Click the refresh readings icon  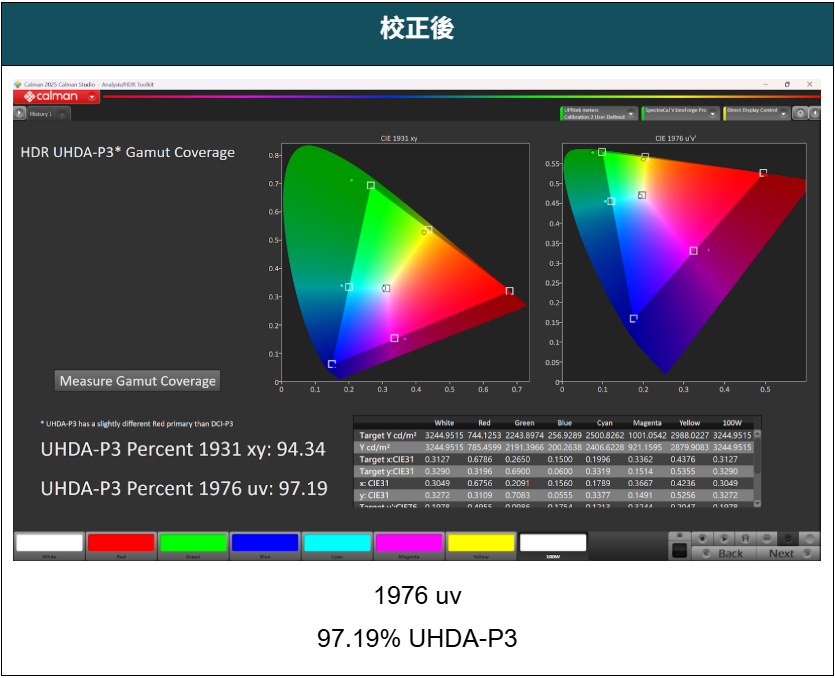pyautogui.click(x=788, y=539)
